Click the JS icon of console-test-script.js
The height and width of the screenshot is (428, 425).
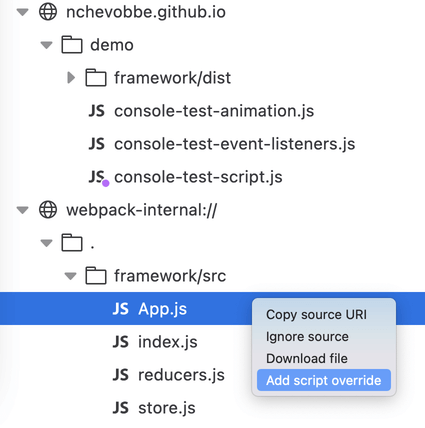pyautogui.click(x=98, y=177)
